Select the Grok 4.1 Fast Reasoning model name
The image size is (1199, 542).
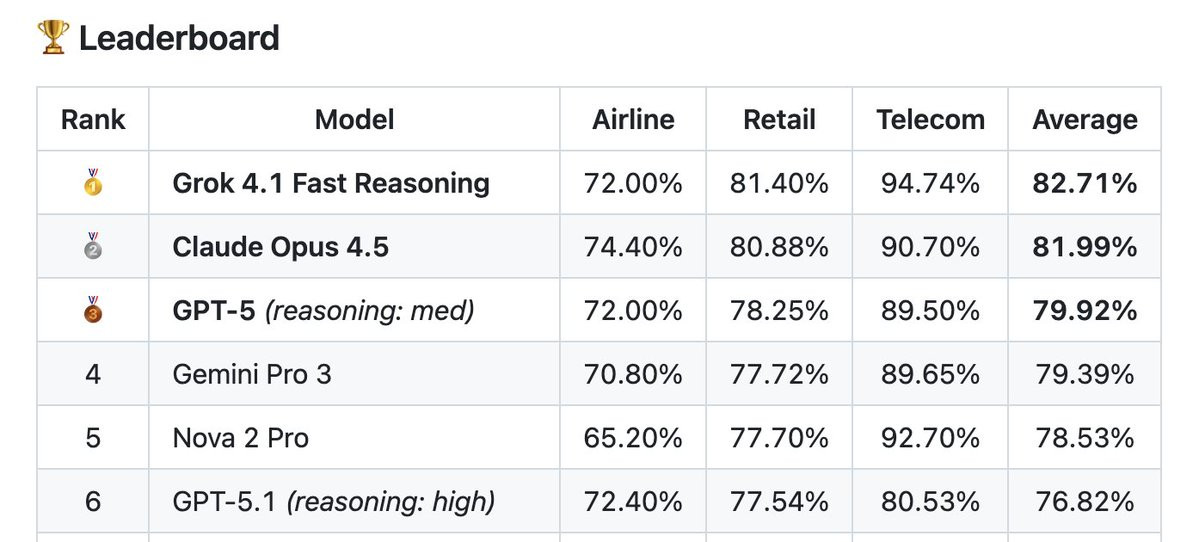[x=331, y=183]
